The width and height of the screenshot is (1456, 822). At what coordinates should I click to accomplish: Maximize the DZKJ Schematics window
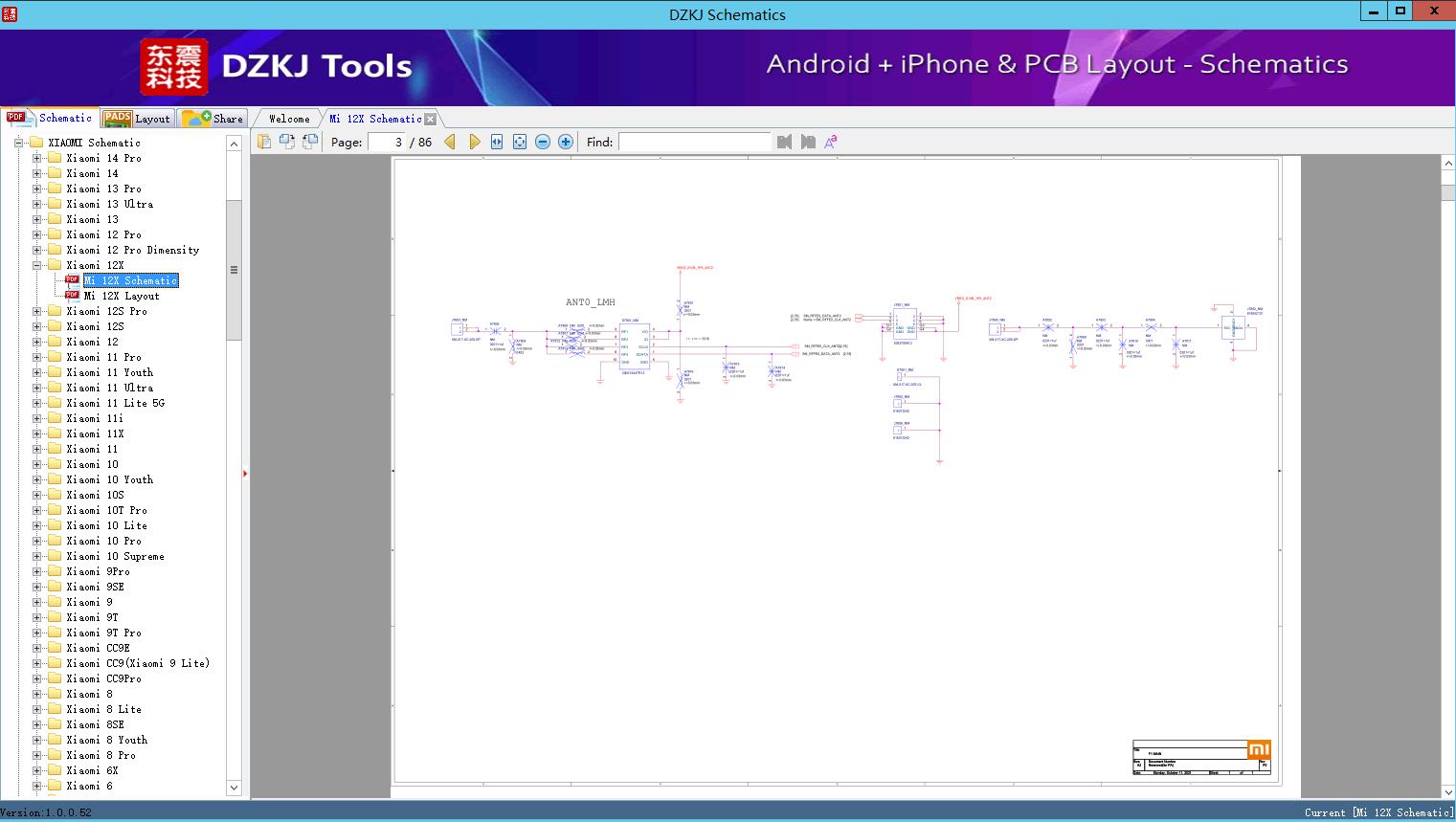tap(1400, 11)
